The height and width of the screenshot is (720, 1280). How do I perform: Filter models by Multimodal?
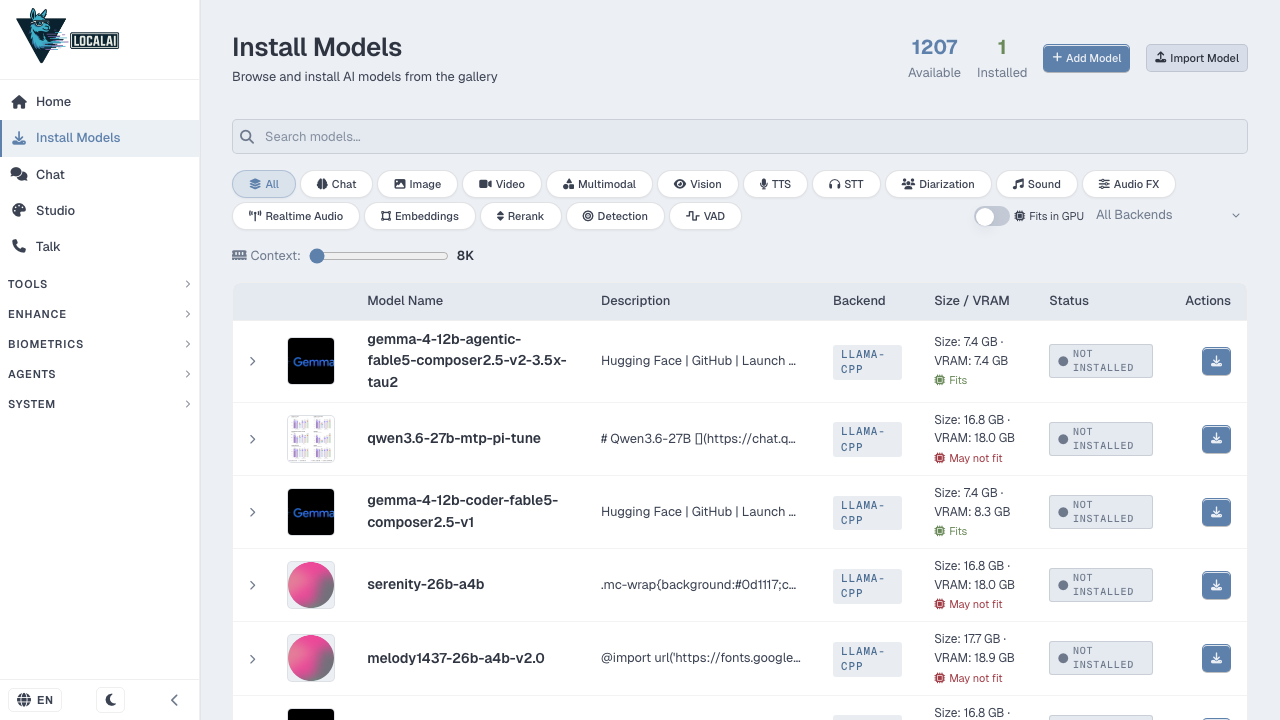coord(599,184)
